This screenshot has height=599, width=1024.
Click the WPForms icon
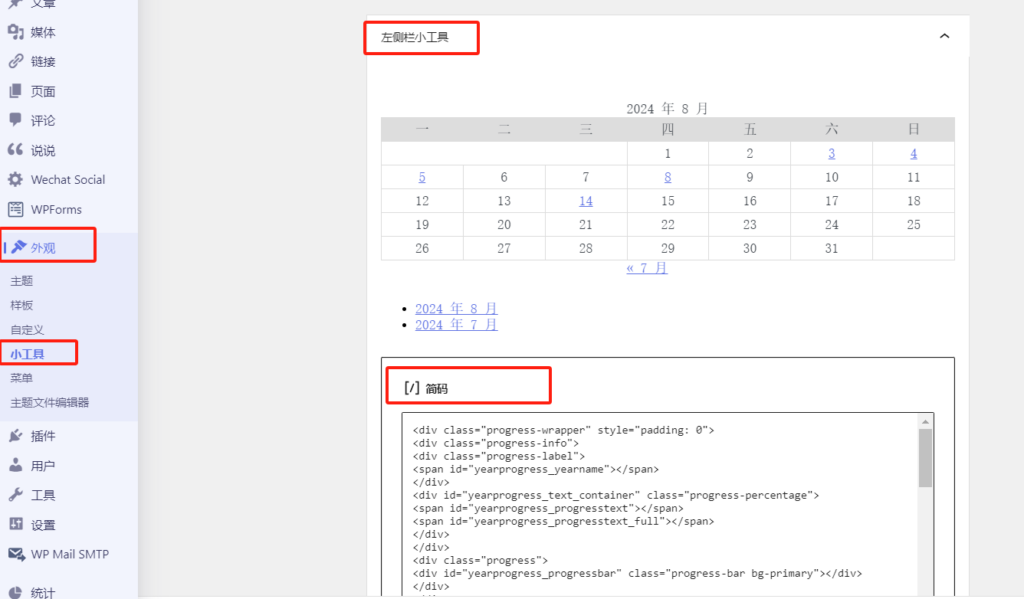click(x=15, y=209)
